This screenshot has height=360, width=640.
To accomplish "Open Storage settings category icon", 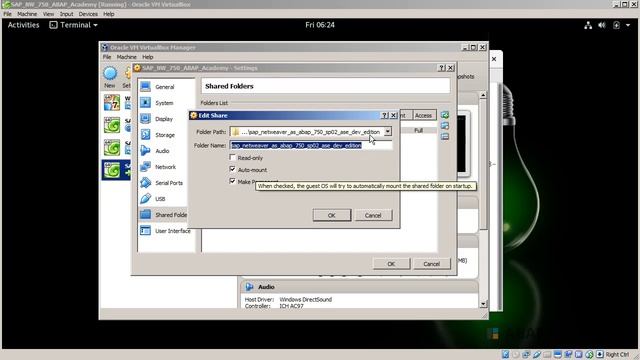I will tap(145, 134).
